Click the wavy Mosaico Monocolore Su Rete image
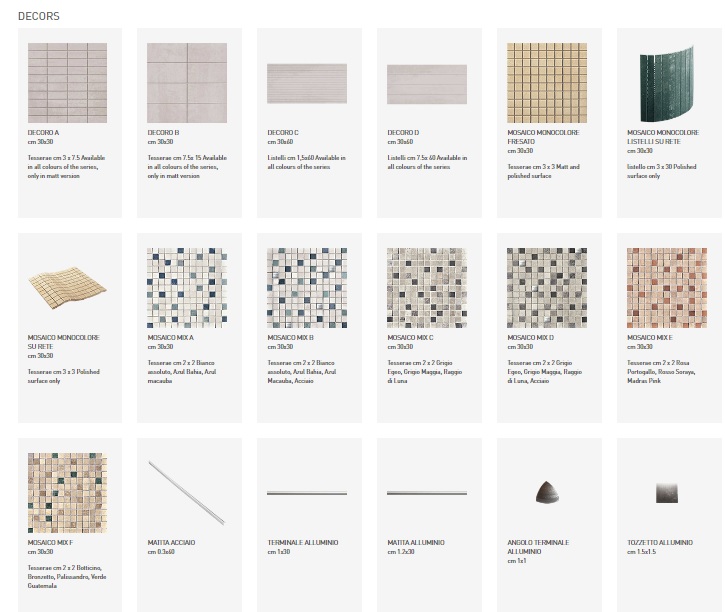The width and height of the screenshot is (725, 612). [67, 288]
